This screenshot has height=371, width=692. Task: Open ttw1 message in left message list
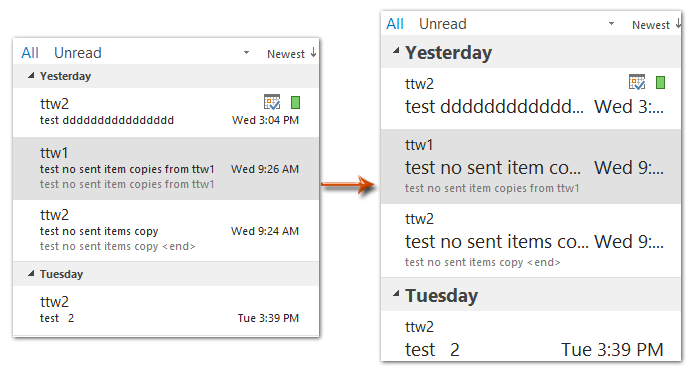pyautogui.click(x=166, y=168)
